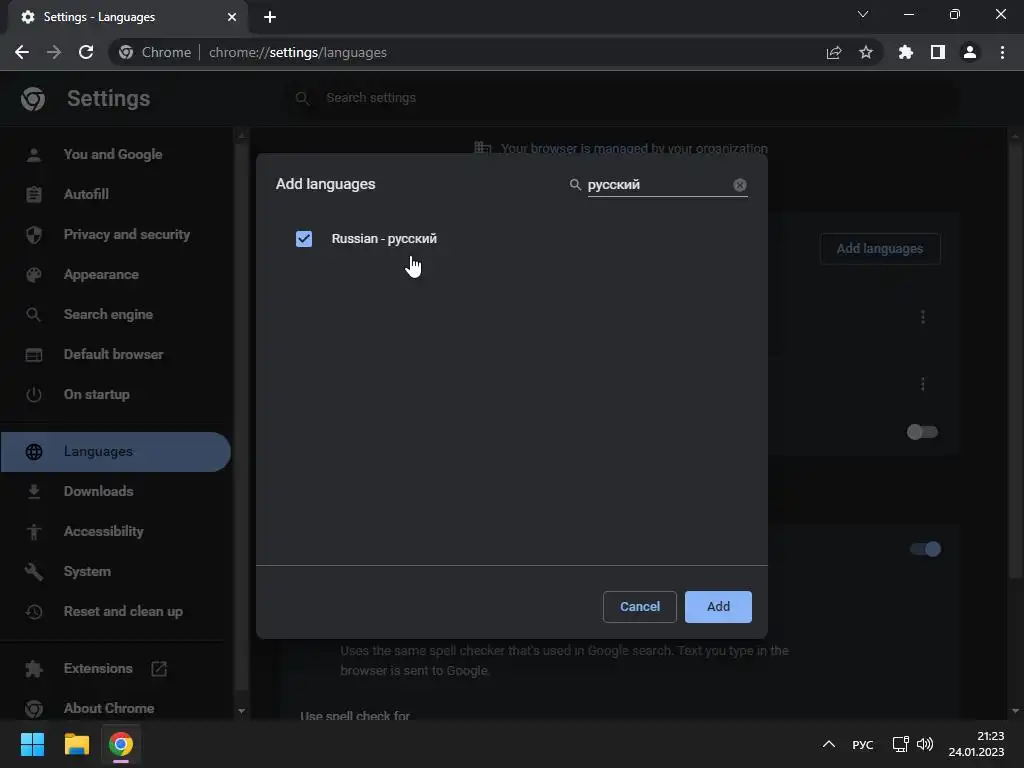Click Chrome icon on the taskbar
The width and height of the screenshot is (1024, 768).
tap(121, 744)
